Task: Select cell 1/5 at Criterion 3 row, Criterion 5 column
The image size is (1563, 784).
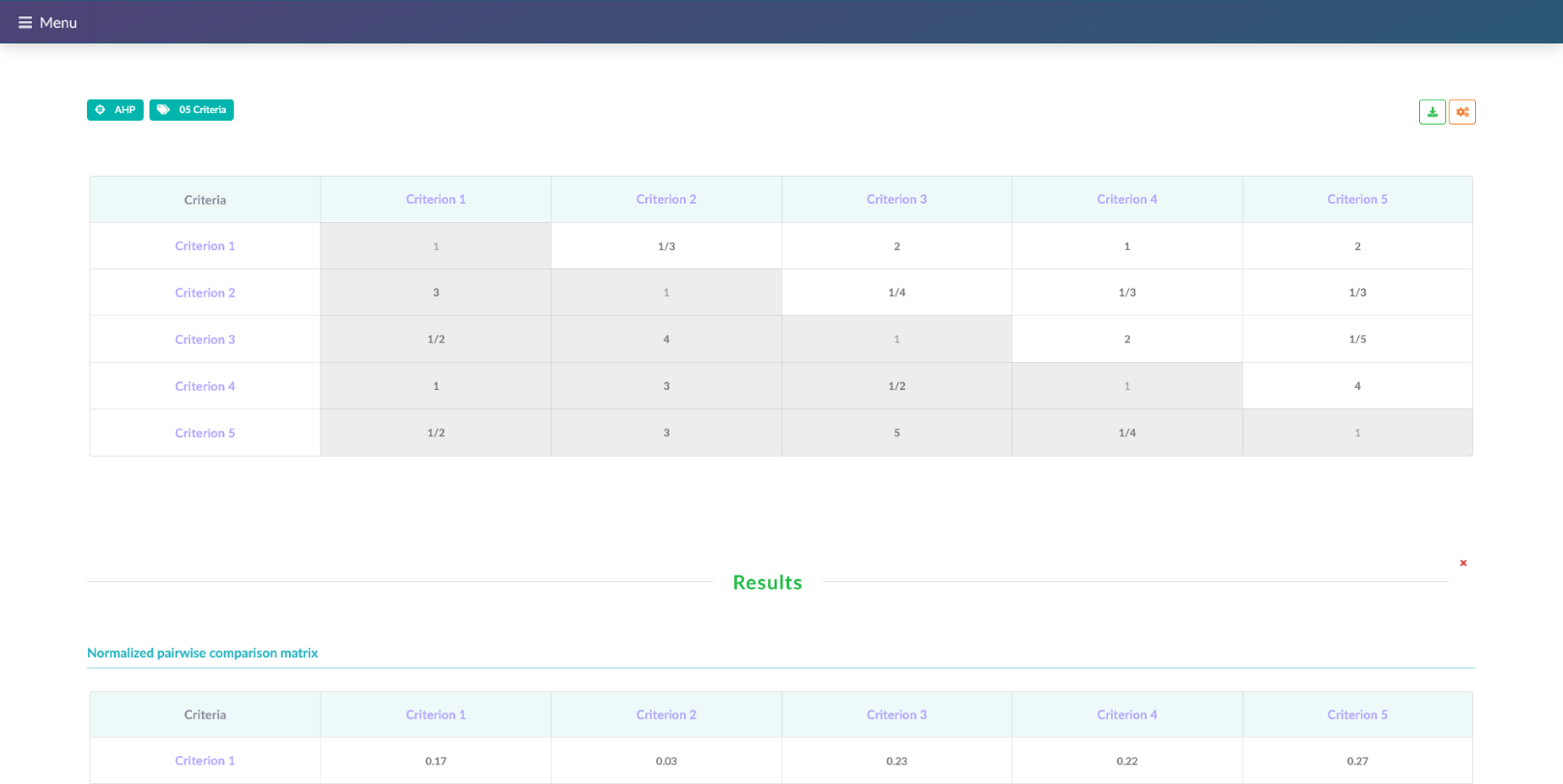Action: point(1357,340)
